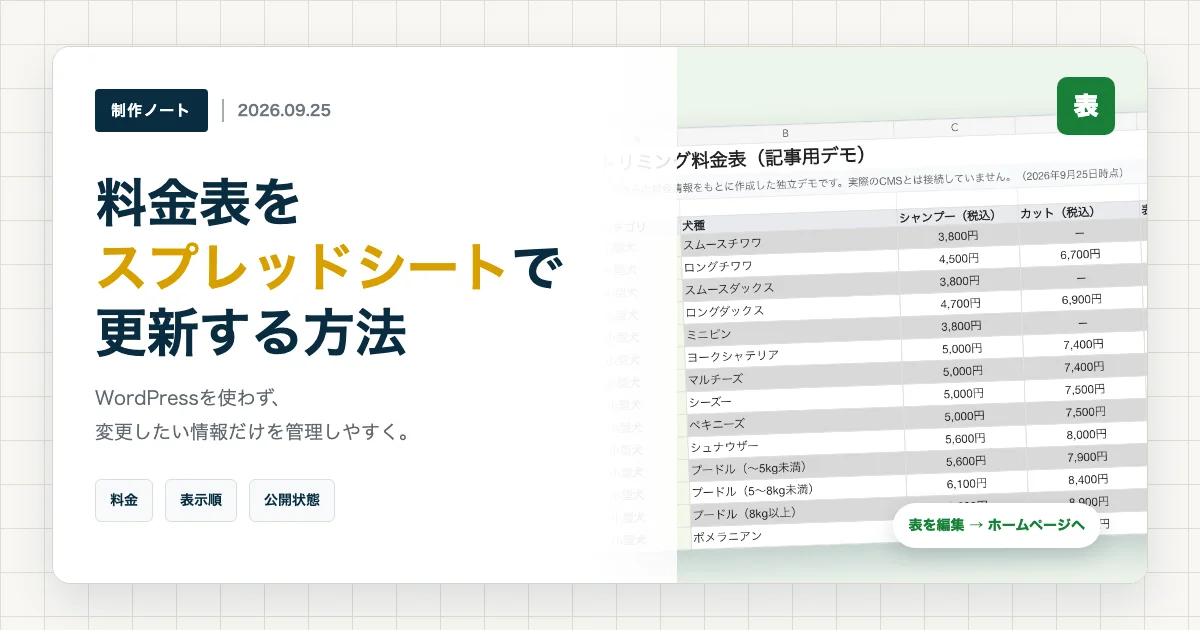Select the 表示順 tag
Viewport: 1200px width, 630px height.
pos(201,500)
